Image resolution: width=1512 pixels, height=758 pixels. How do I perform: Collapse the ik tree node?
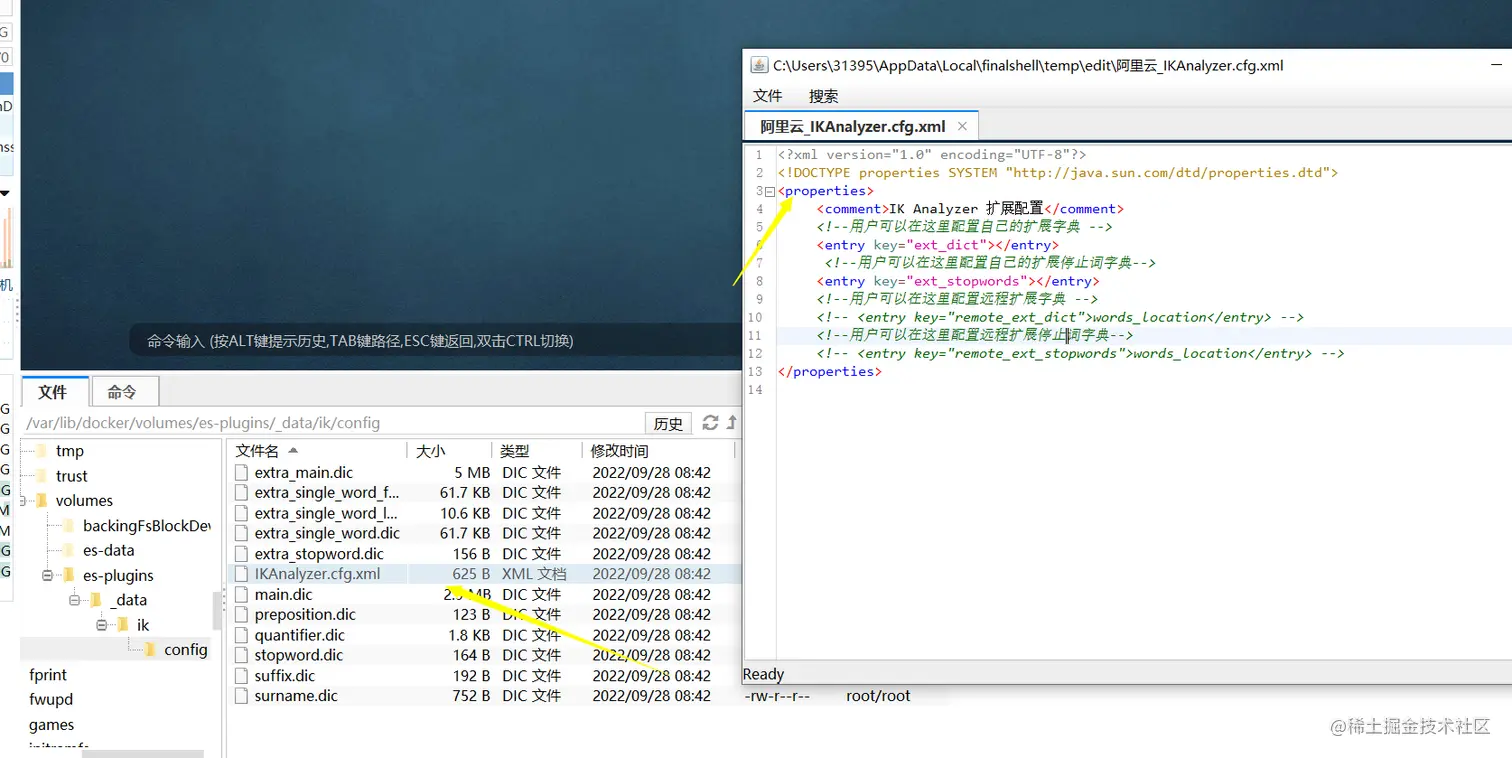click(101, 625)
